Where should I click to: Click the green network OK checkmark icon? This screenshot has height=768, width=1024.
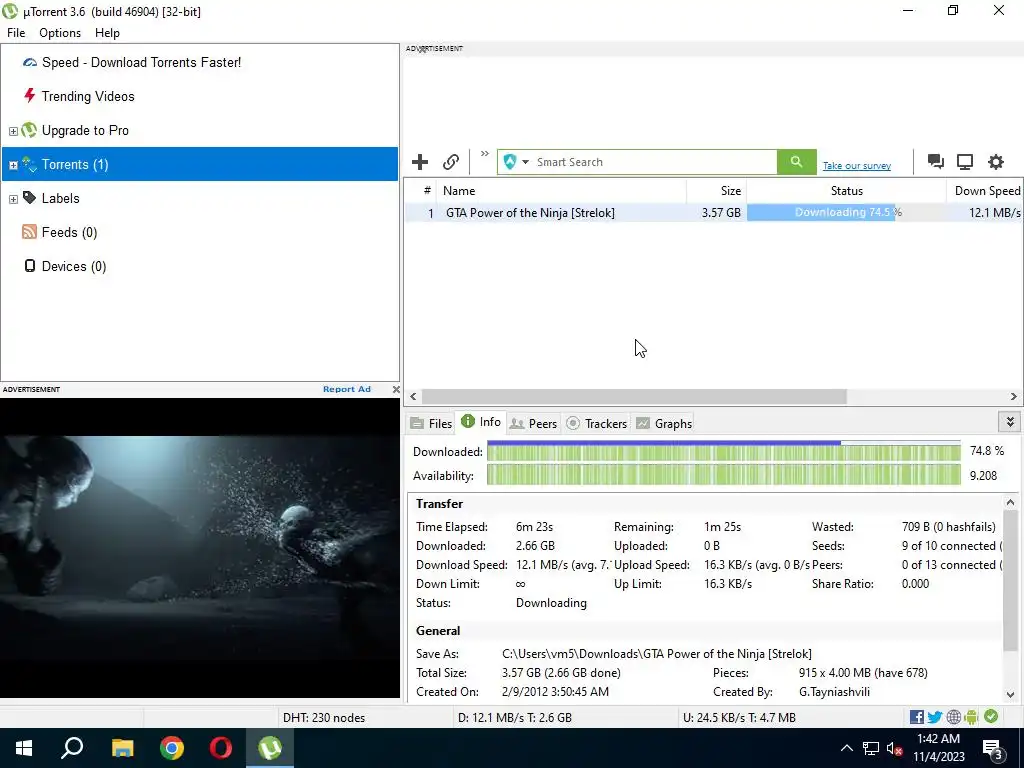(x=991, y=716)
